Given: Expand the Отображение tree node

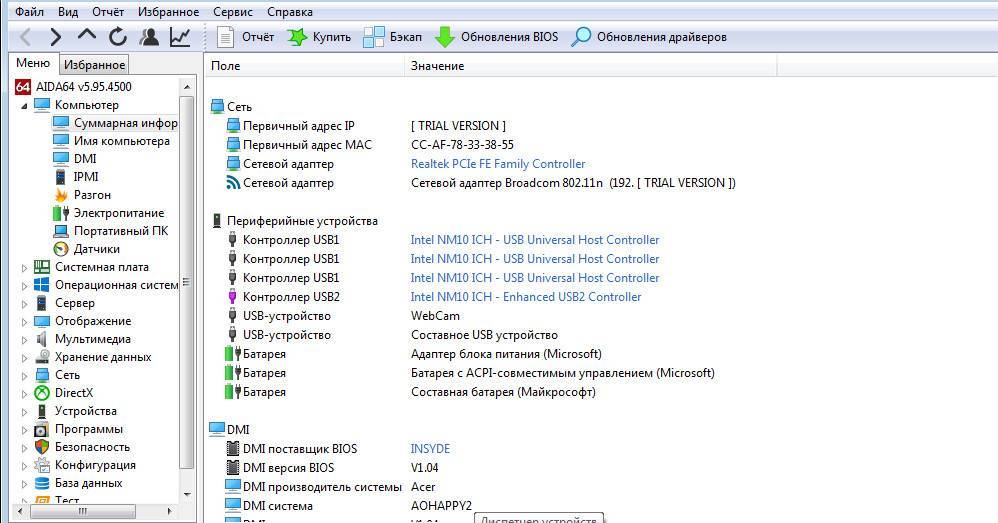Looking at the screenshot, I should [x=24, y=322].
